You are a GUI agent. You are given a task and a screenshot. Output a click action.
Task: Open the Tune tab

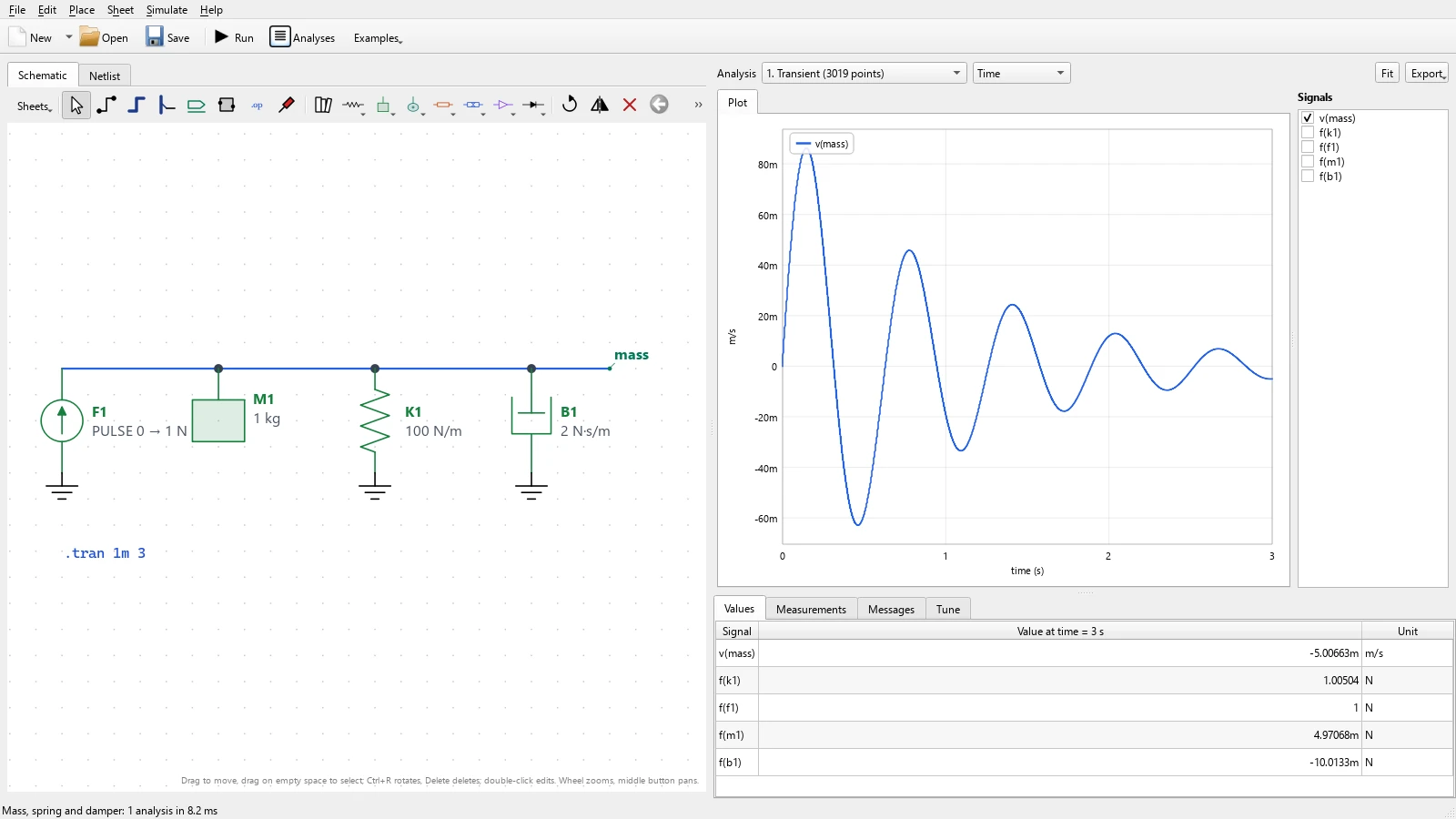(948, 610)
